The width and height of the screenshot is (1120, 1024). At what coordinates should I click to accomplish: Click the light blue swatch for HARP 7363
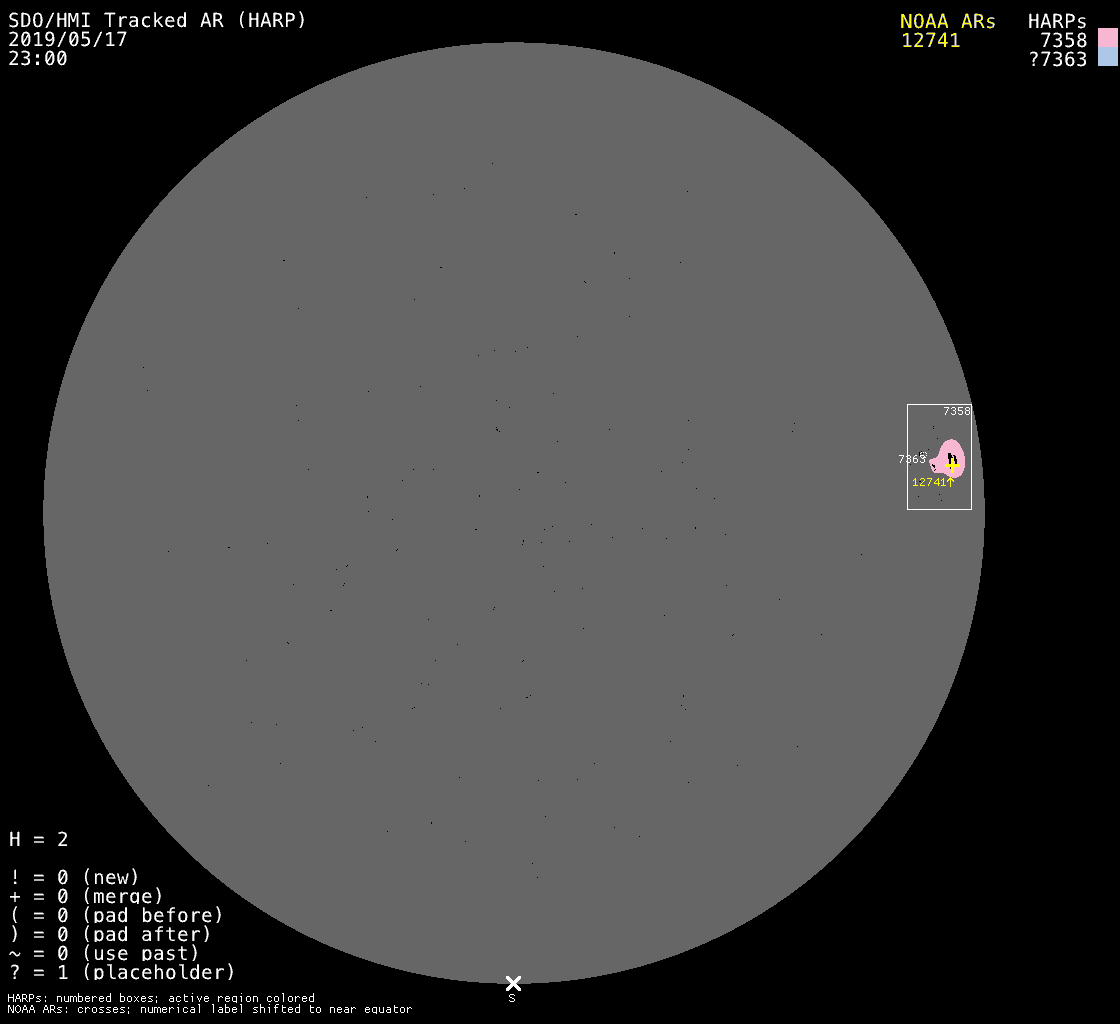click(1107, 58)
